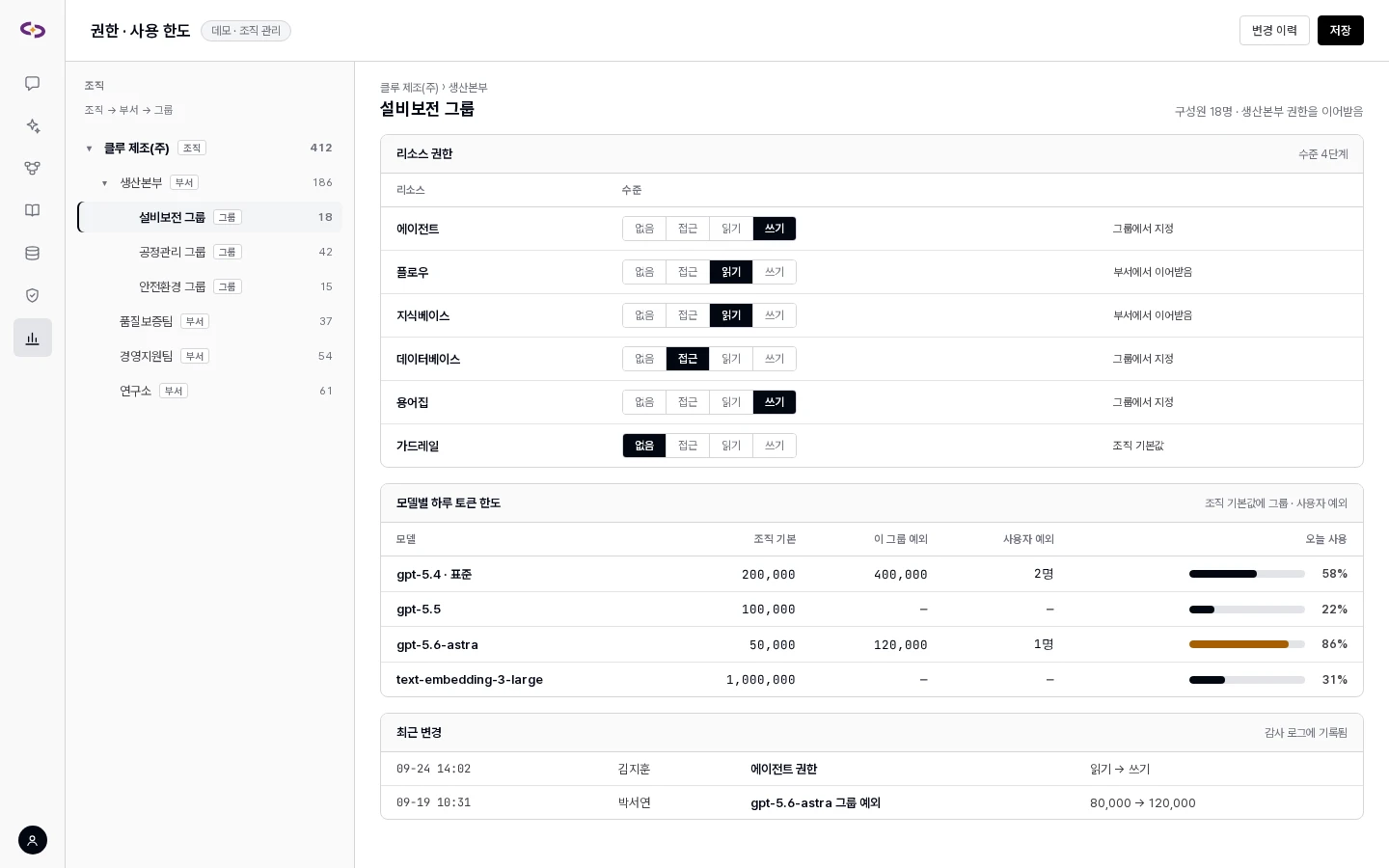Open the shield guardrail sidebar icon
1389x868 pixels.
tap(33, 296)
